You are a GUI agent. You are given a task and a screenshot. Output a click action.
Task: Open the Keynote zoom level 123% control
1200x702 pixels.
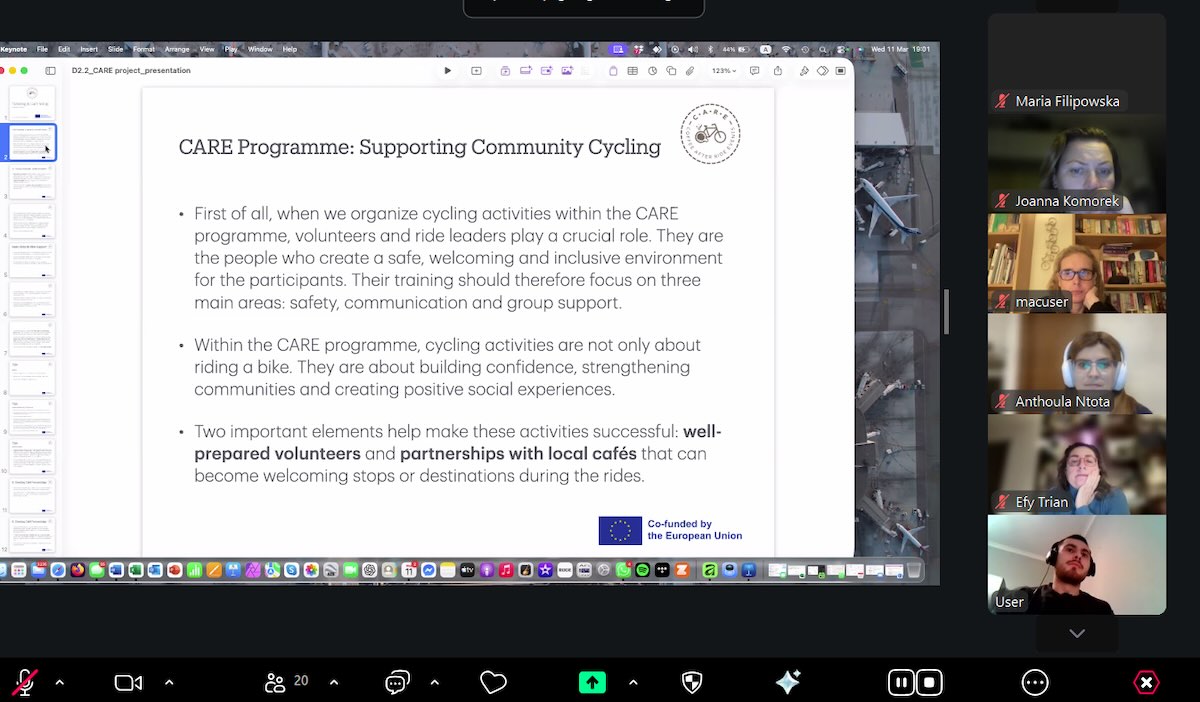723,71
